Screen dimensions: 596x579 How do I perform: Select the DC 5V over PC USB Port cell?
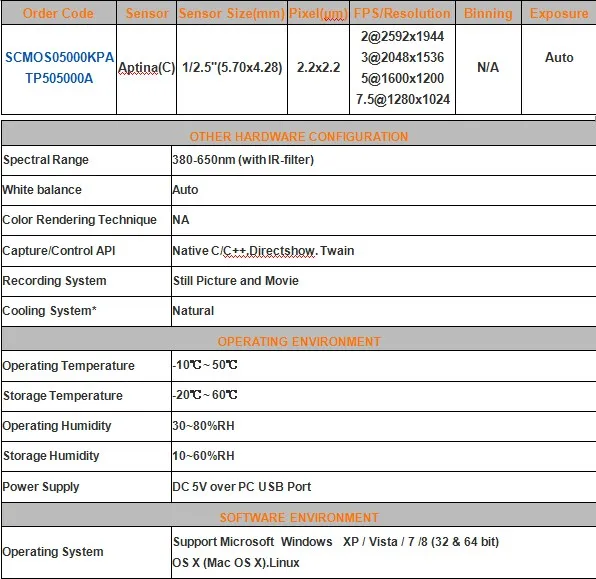click(384, 487)
